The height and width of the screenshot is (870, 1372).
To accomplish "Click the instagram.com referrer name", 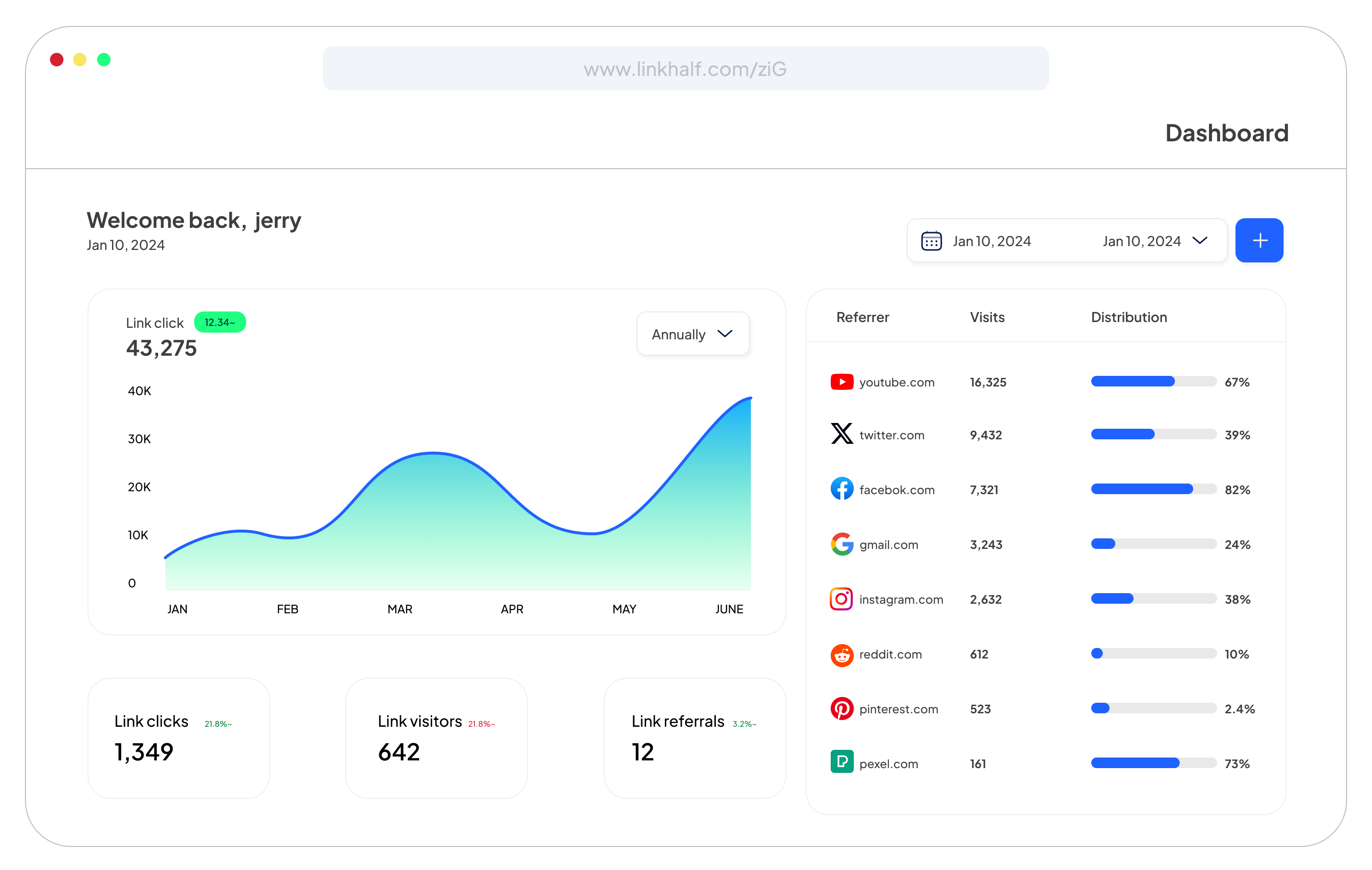I will pos(901,599).
